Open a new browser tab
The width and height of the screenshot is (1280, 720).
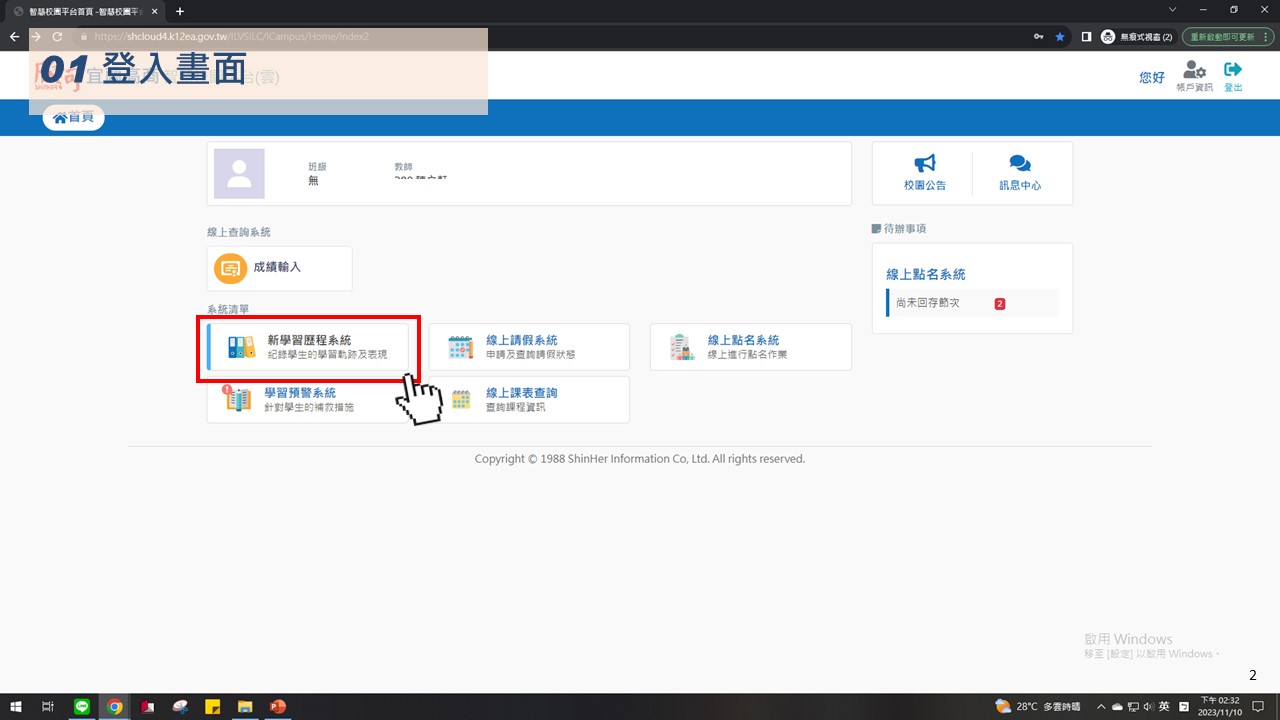click(180, 11)
